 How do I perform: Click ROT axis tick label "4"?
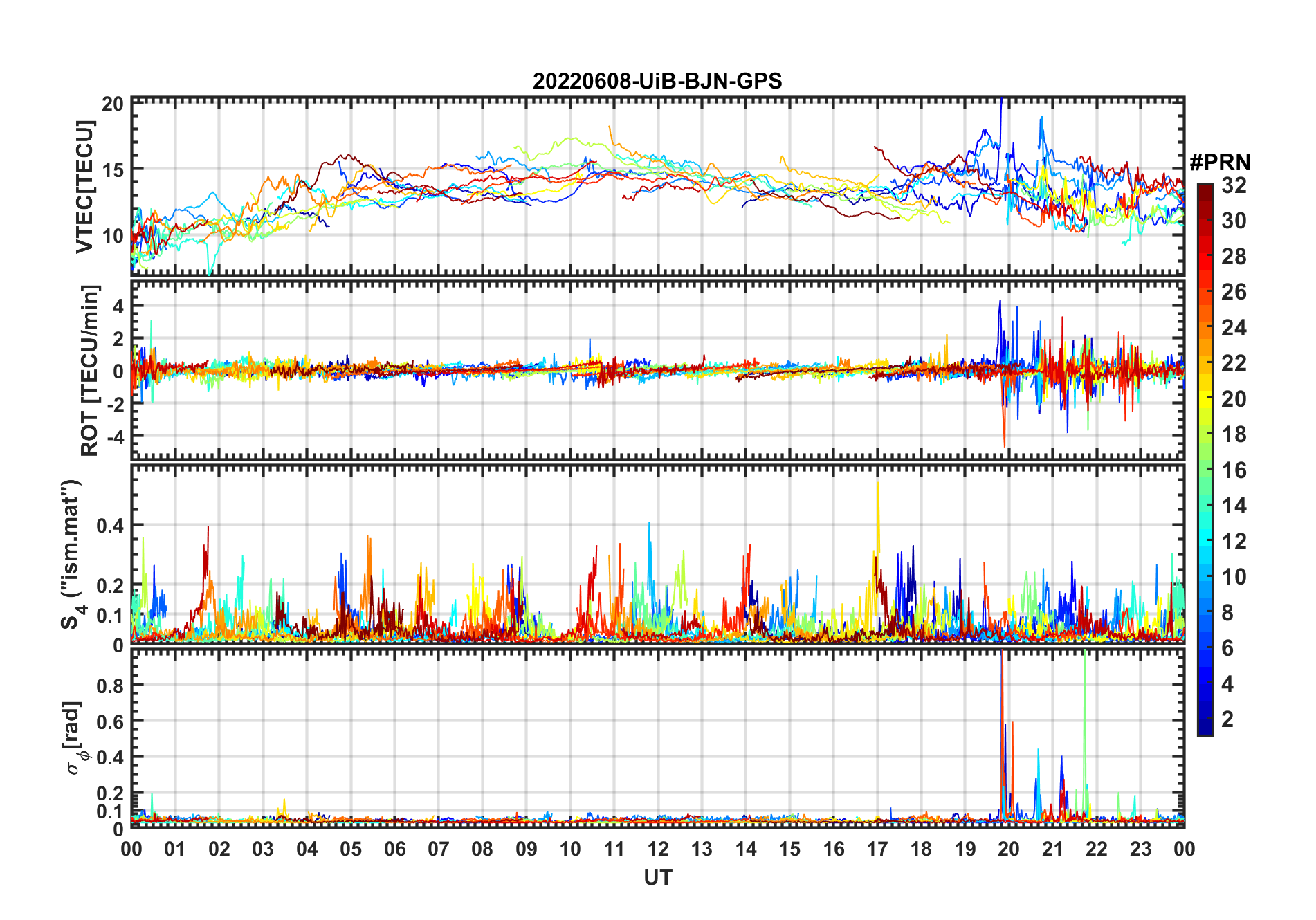pos(118,306)
